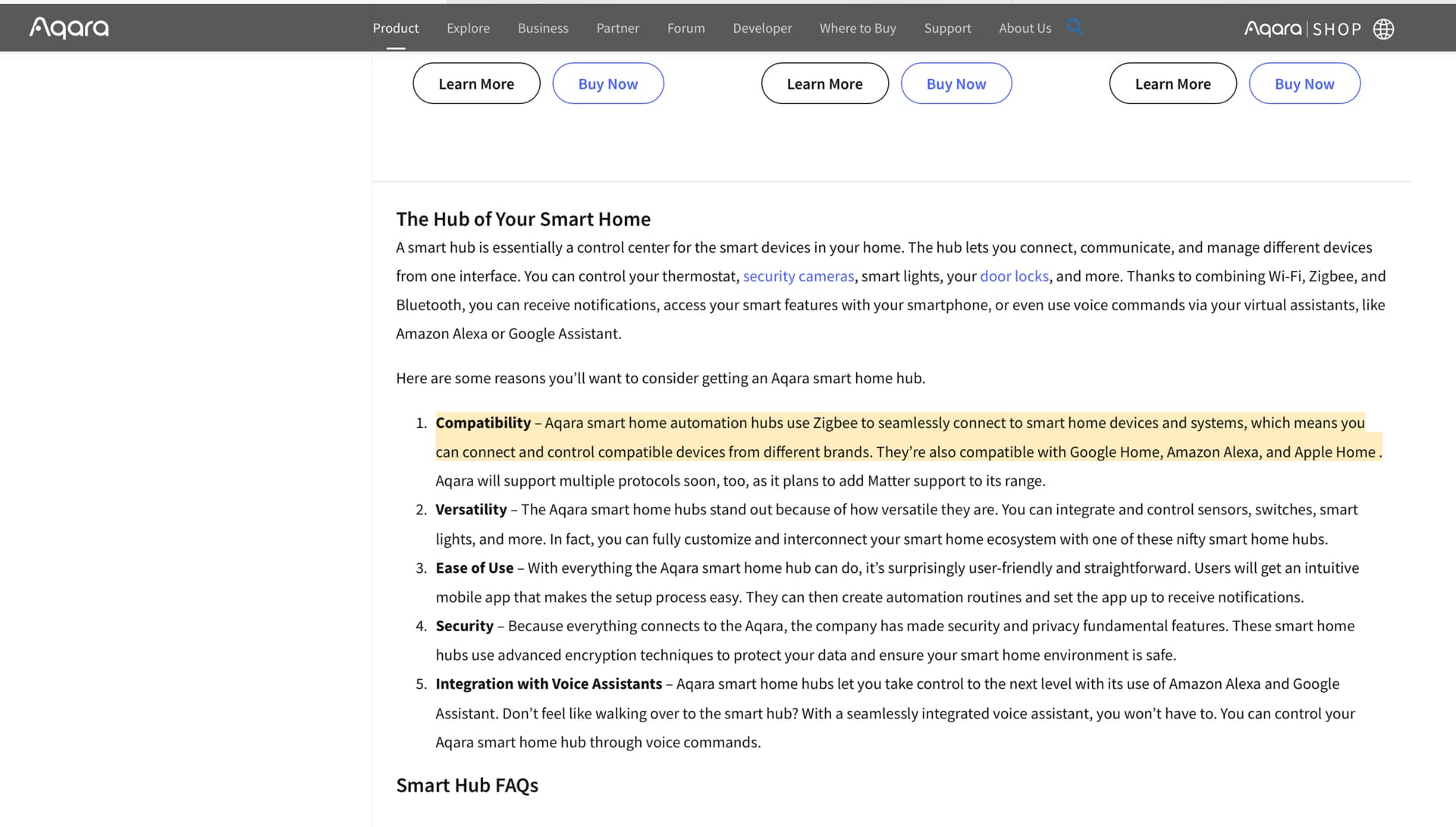This screenshot has height=827, width=1456.
Task: Click the rightmost Buy Now button
Action: click(x=1304, y=83)
